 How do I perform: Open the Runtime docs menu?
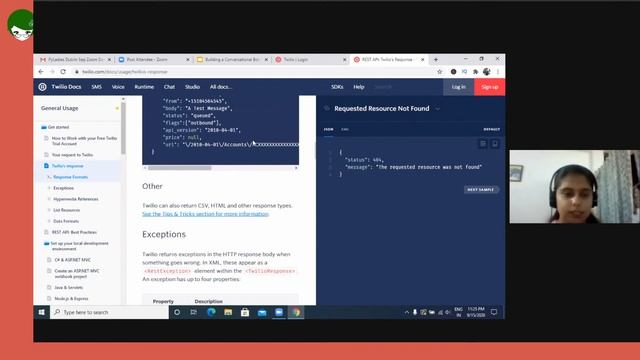[x=144, y=87]
